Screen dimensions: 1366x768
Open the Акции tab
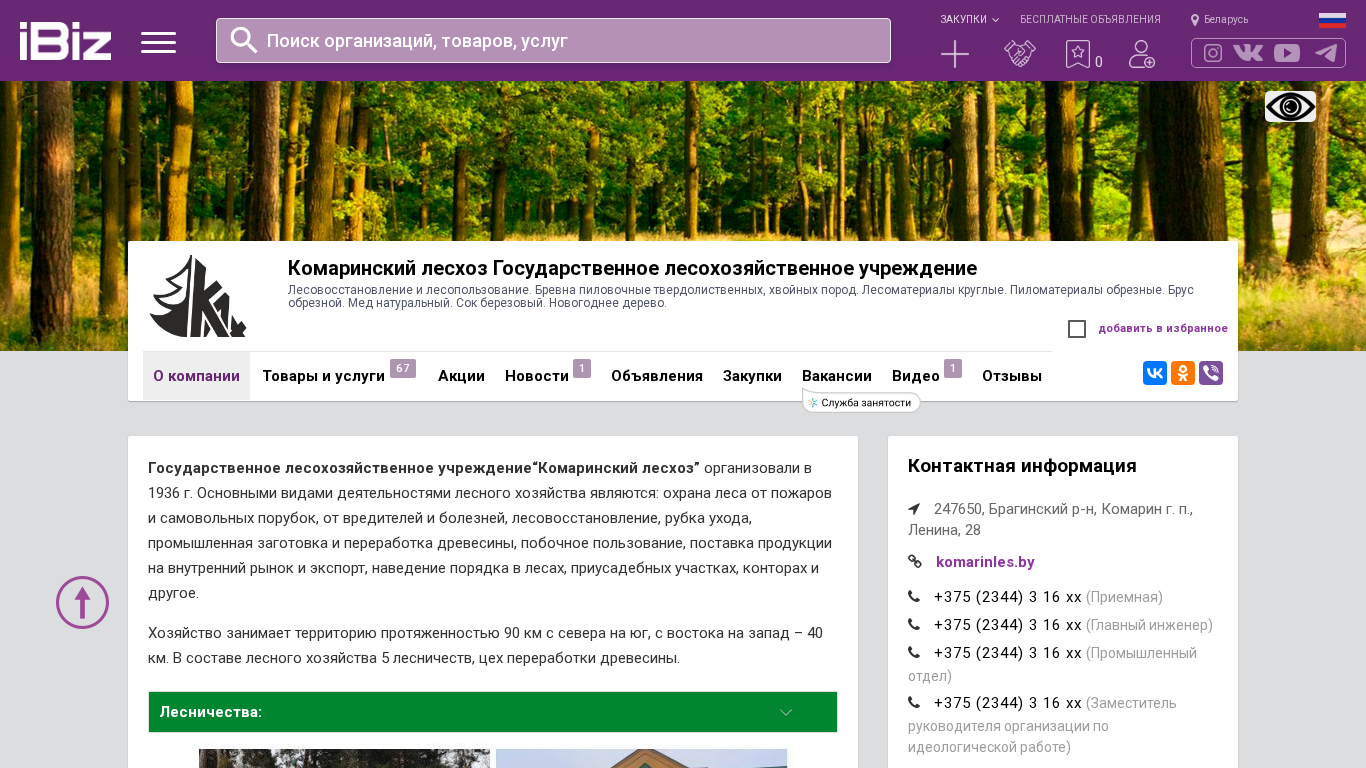tap(461, 376)
